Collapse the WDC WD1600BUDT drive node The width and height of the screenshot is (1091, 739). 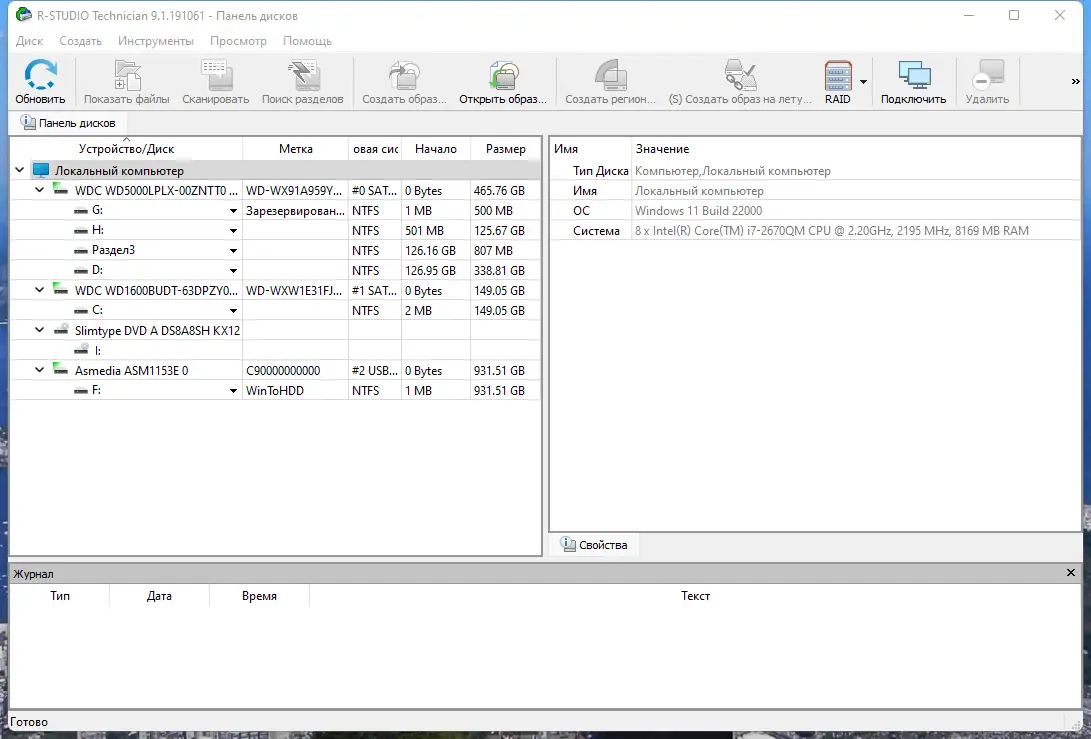pyautogui.click(x=40, y=290)
